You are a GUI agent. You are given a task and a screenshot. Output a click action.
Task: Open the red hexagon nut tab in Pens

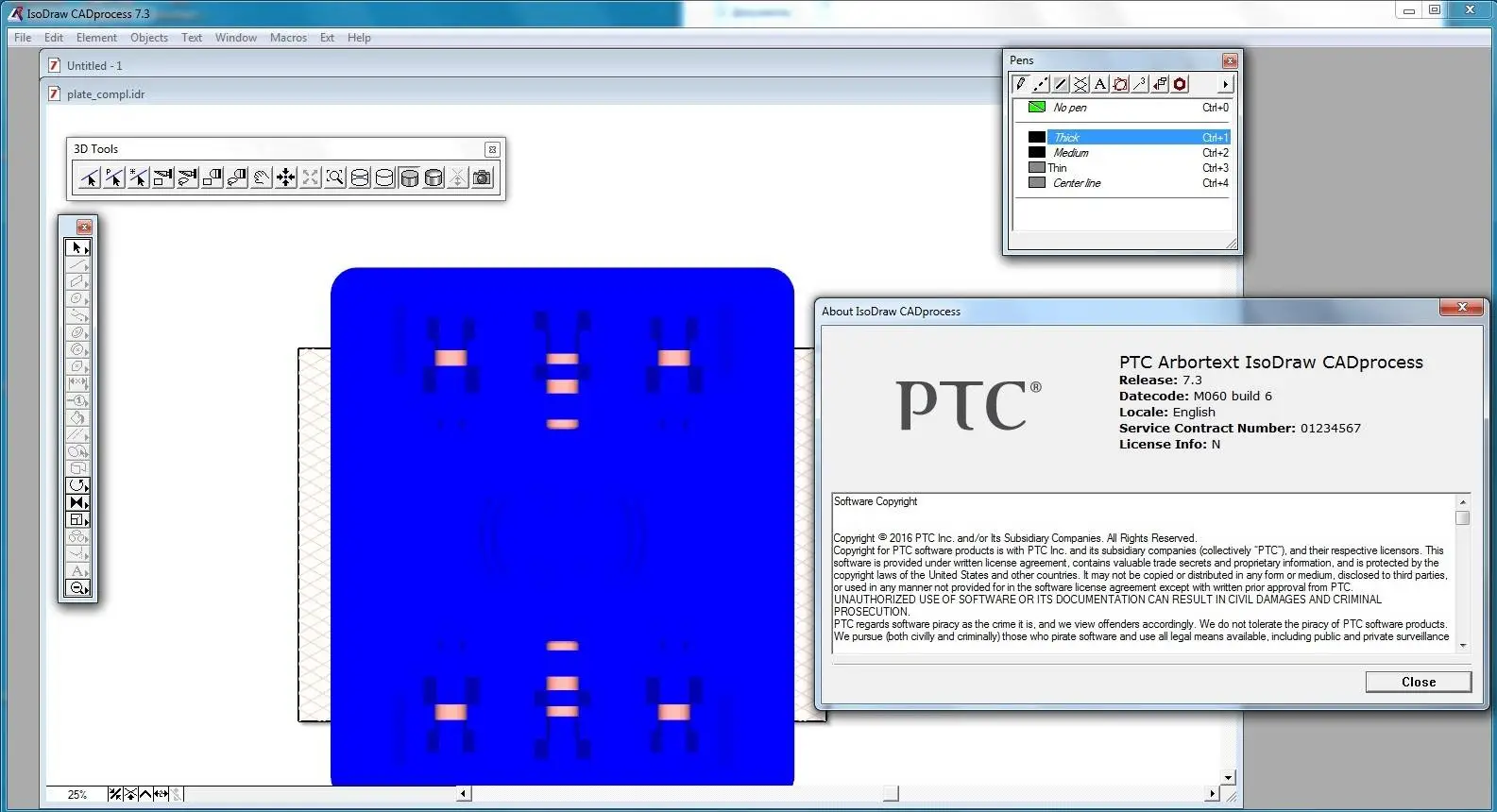[1180, 84]
